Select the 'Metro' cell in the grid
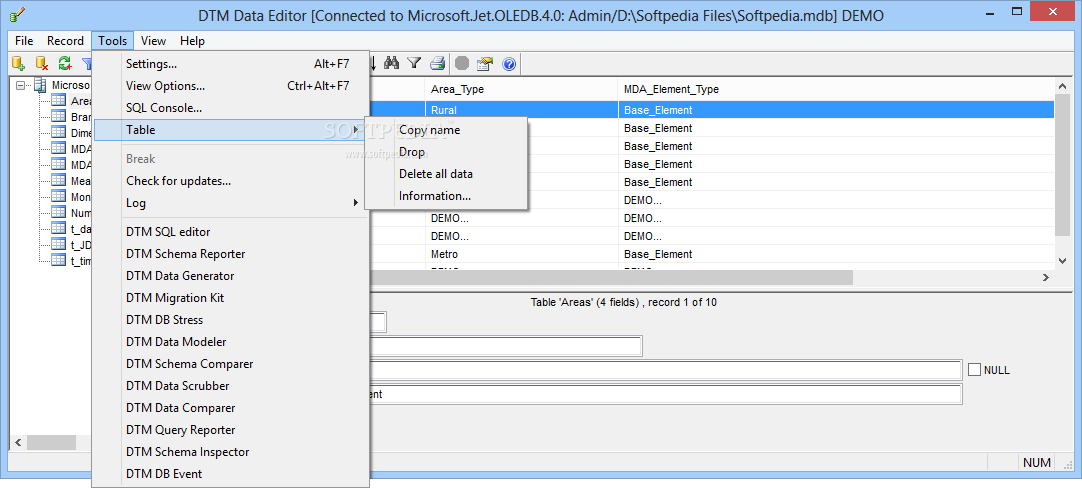 coord(522,254)
